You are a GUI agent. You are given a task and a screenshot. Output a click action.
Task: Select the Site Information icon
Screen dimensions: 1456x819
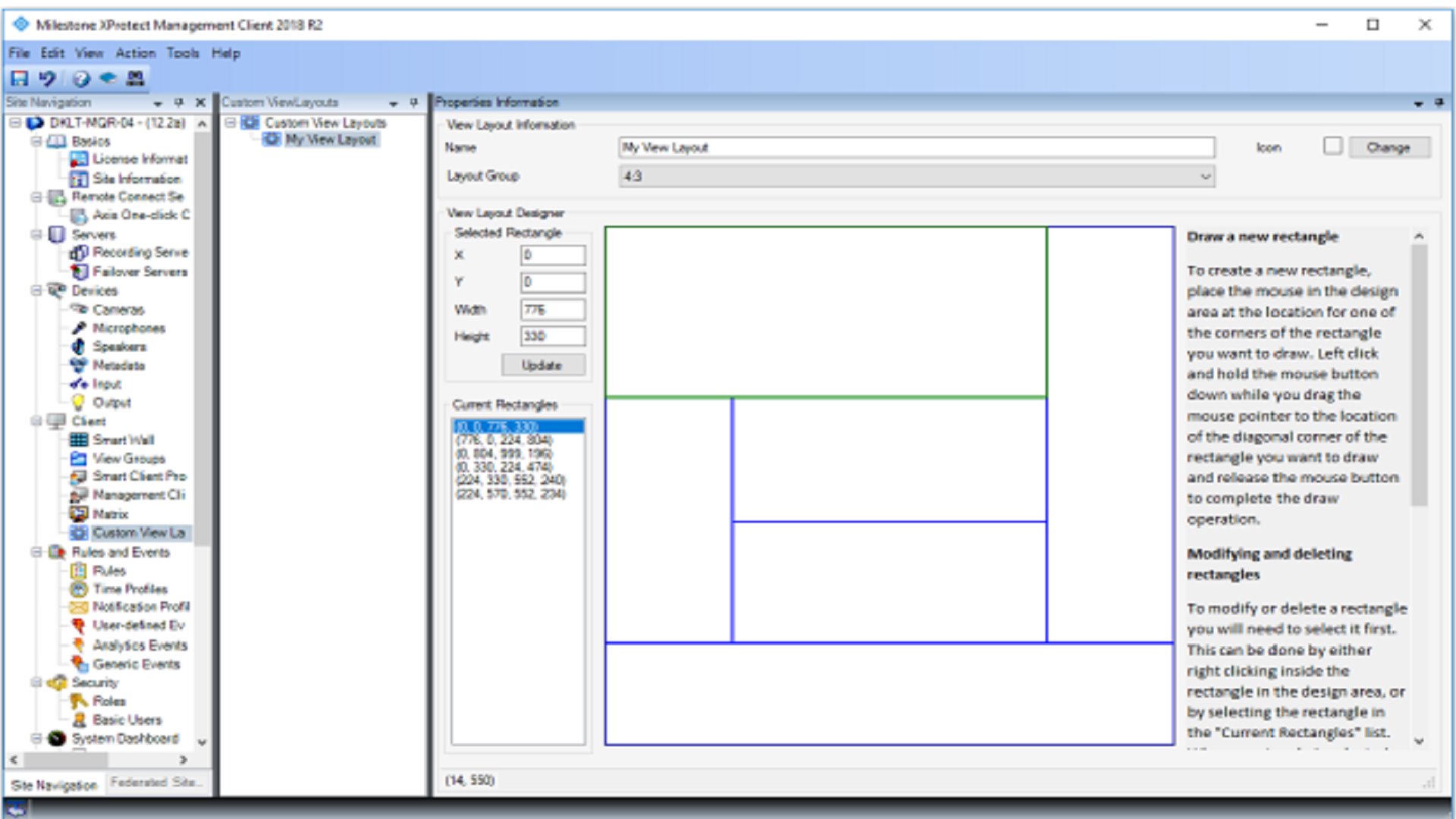pyautogui.click(x=79, y=179)
